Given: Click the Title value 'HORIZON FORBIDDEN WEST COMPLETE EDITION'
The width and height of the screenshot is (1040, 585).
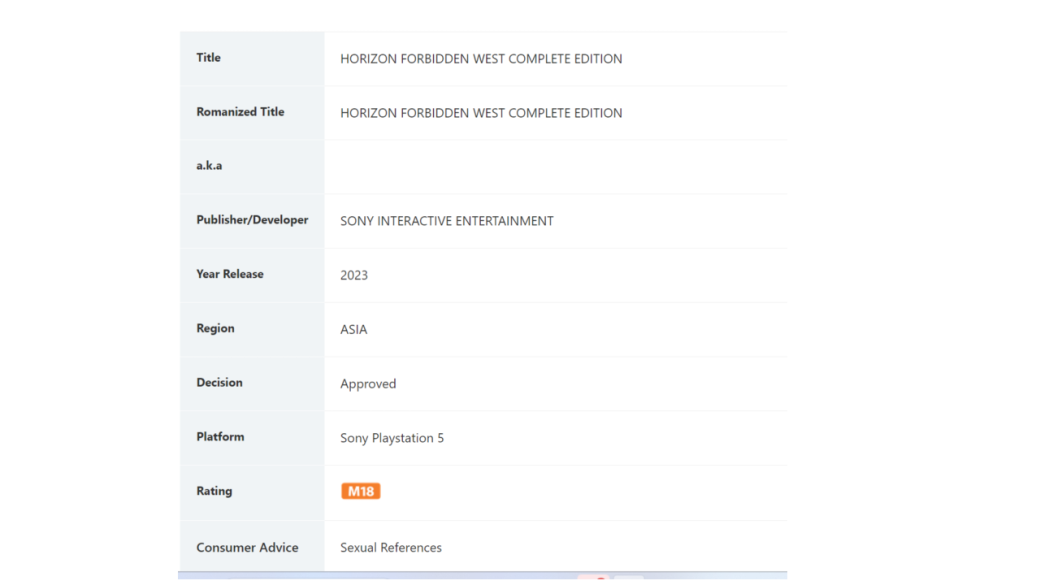Looking at the screenshot, I should point(482,59).
